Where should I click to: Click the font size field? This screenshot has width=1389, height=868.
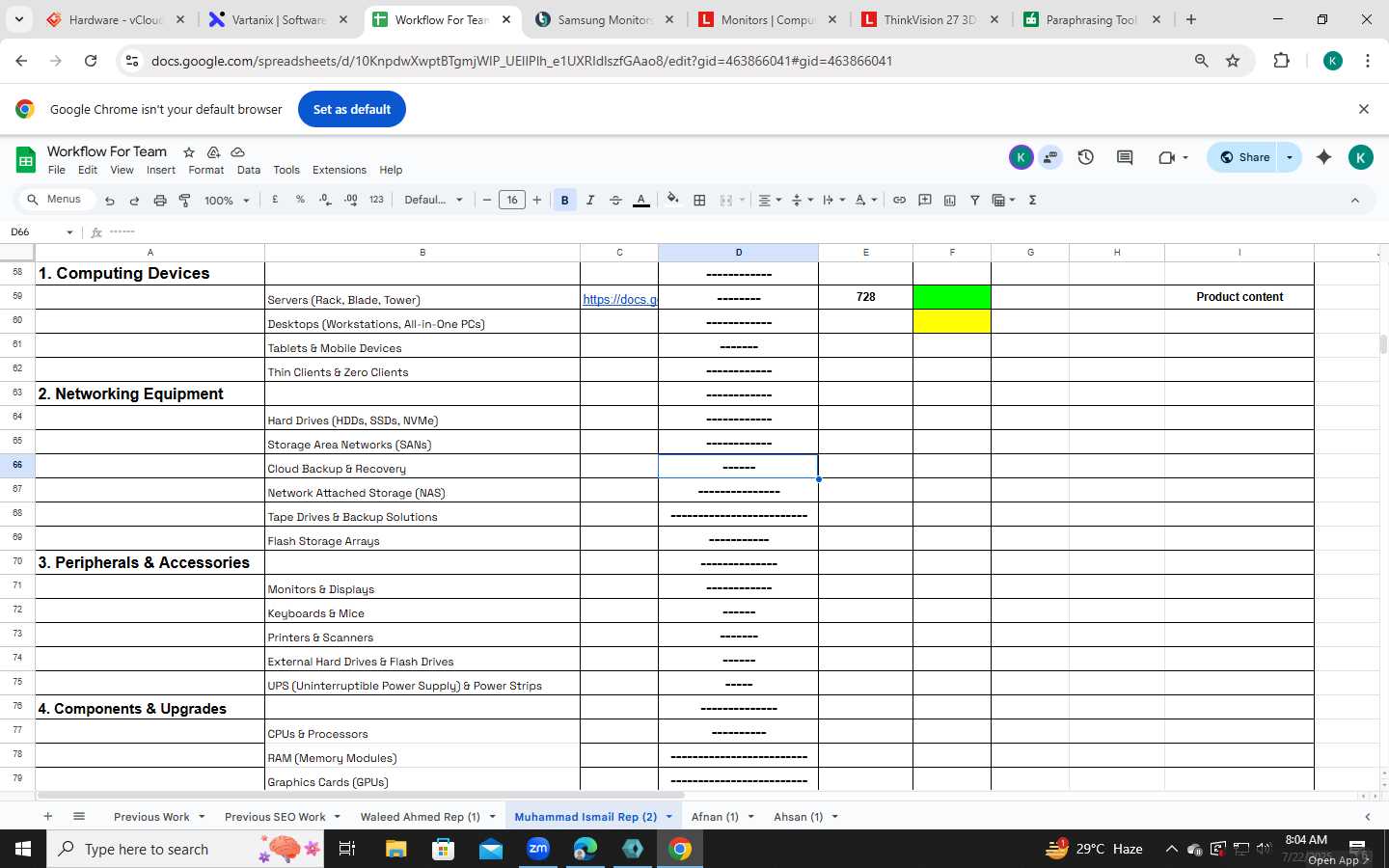tap(512, 200)
